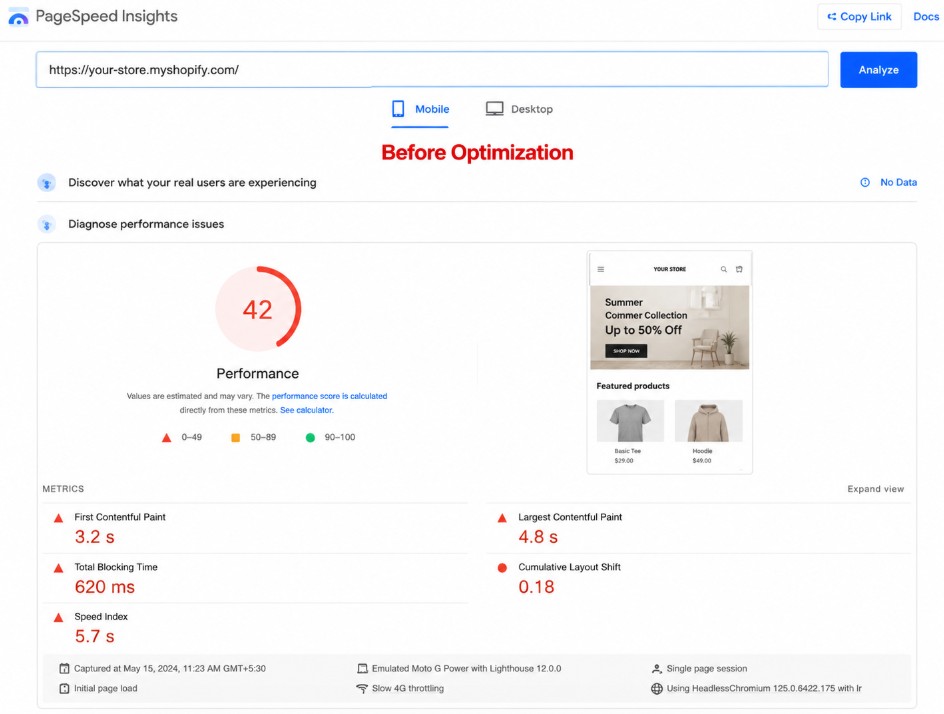
Task: Click the Captured at May 15, 2024 text
Action: (170, 668)
